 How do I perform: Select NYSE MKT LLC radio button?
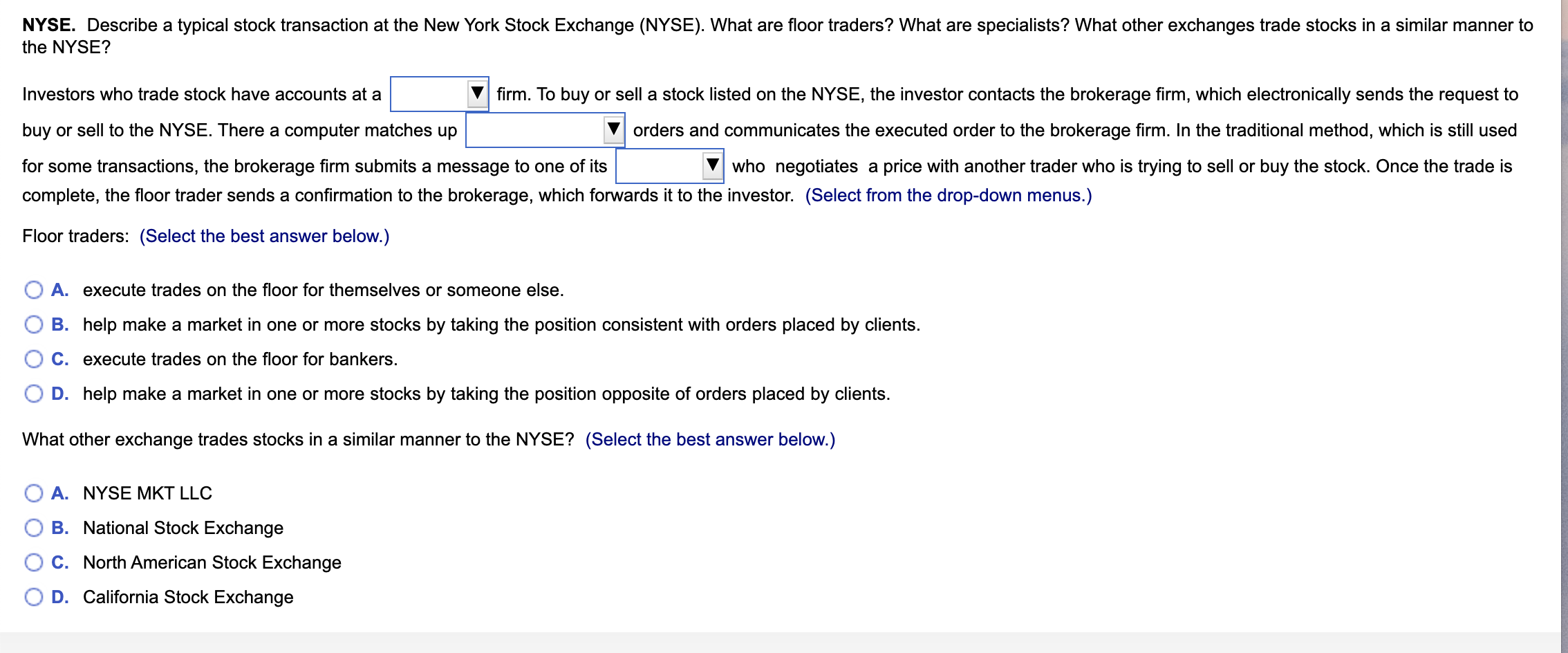point(34,493)
